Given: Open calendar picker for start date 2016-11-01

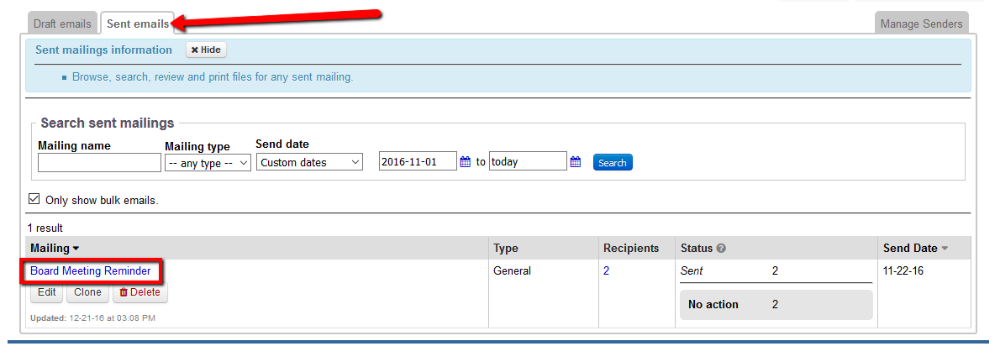Looking at the screenshot, I should coord(465,162).
